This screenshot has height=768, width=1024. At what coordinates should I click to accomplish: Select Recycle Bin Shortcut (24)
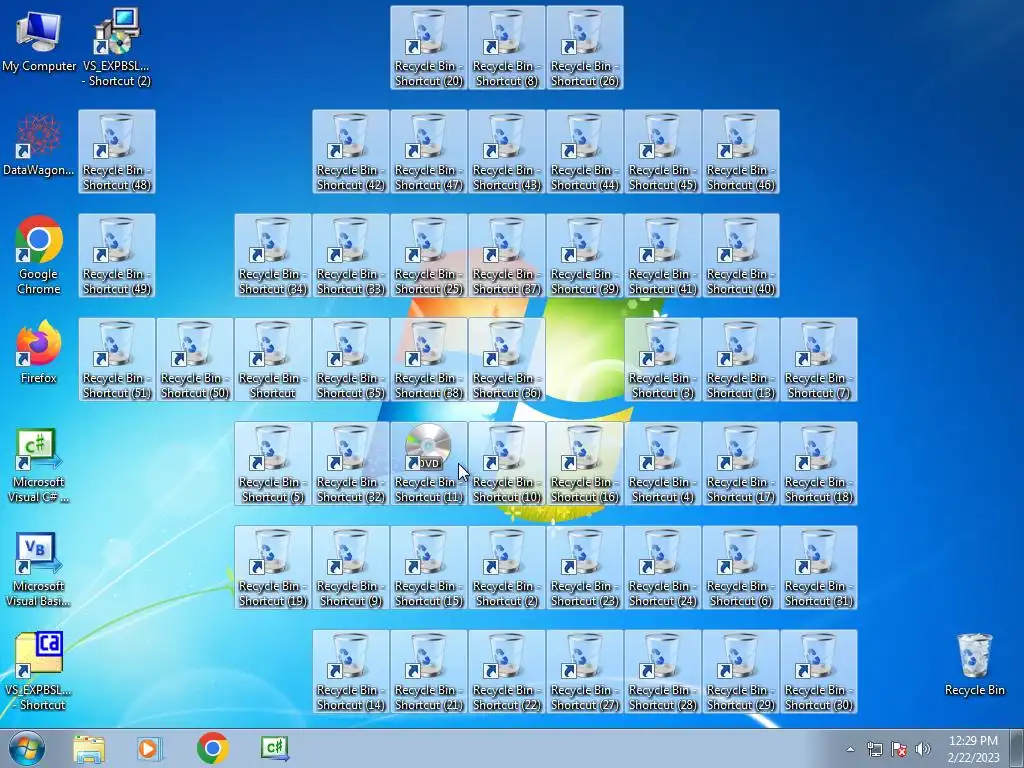point(662,568)
